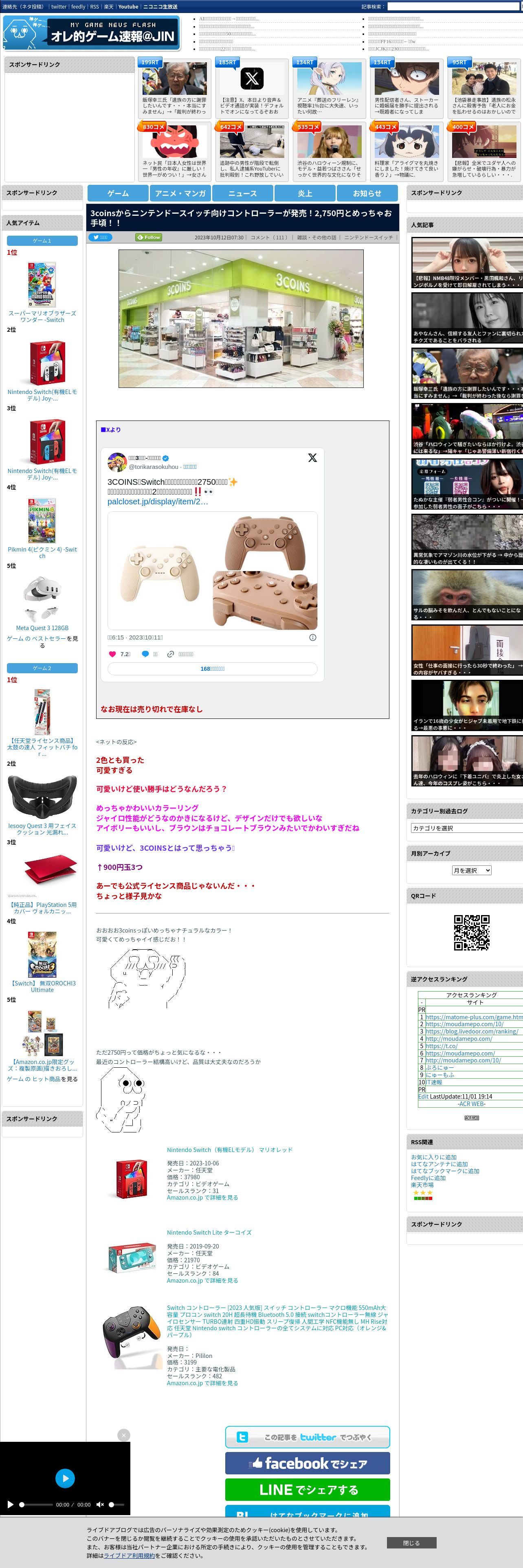Open the アニメ・マンガ navigation tab
This screenshot has height=1568, width=523.
click(180, 193)
